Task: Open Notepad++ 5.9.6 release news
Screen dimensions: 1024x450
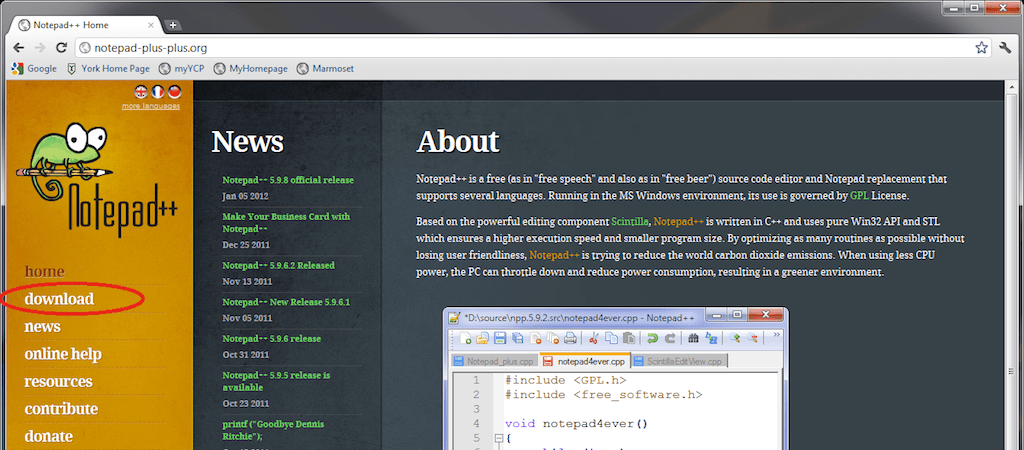Action: [271, 339]
